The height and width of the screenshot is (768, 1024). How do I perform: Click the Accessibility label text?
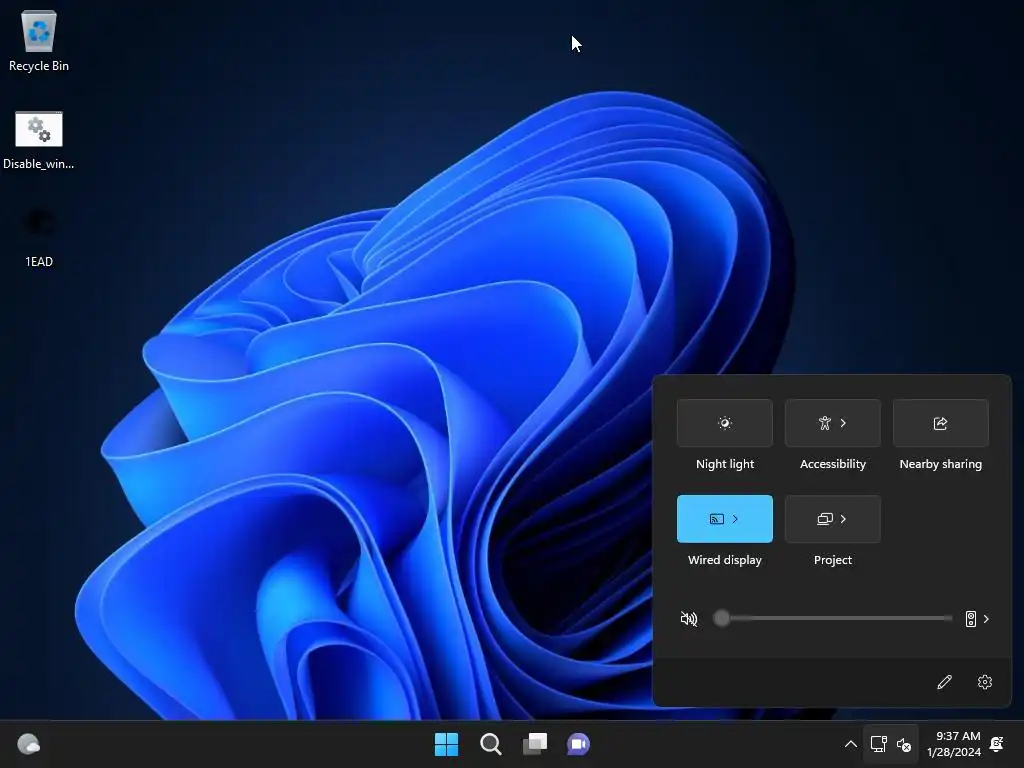pos(833,464)
